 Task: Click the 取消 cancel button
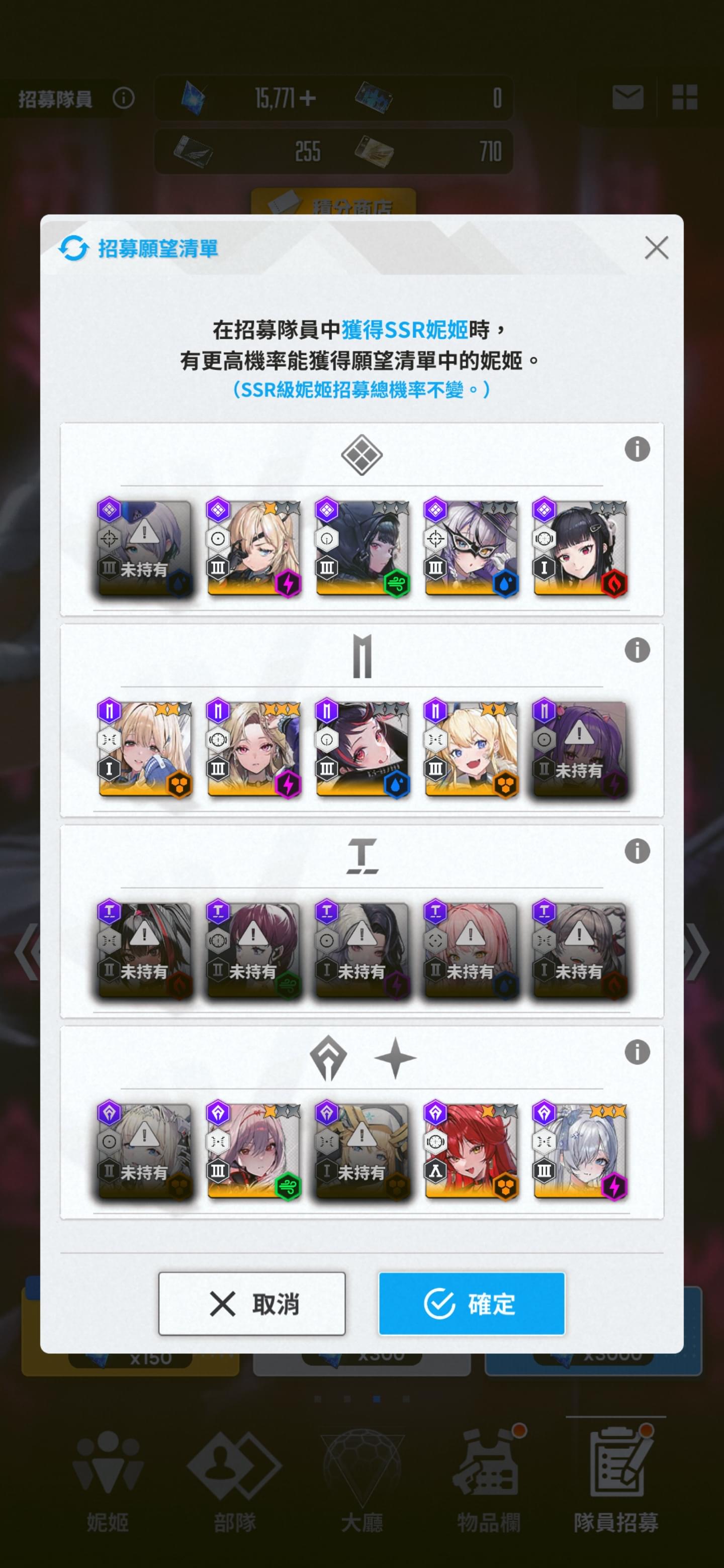[x=252, y=1304]
